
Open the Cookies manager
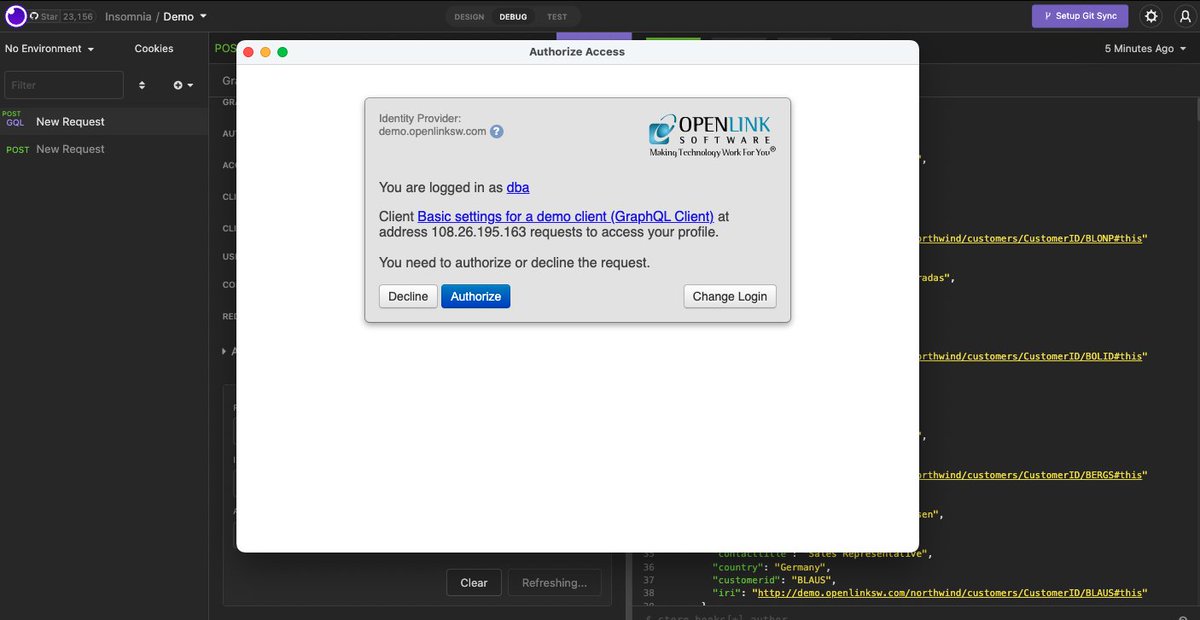pos(154,48)
